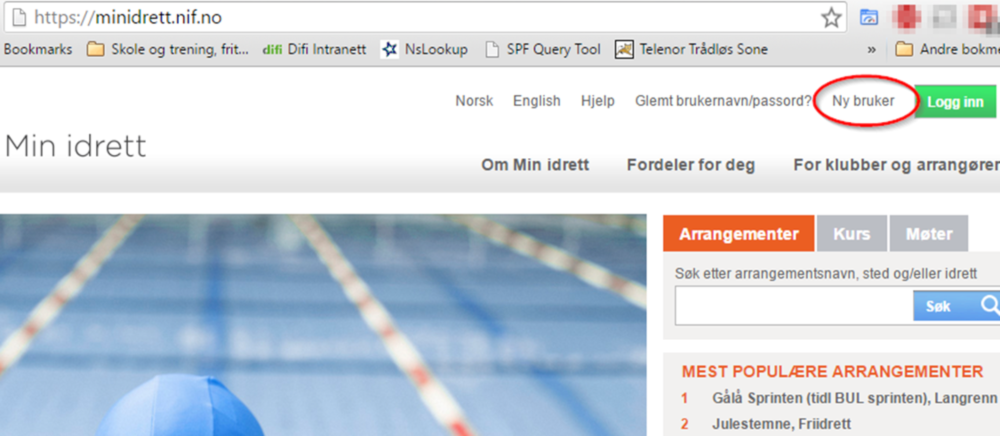Click Glemt brukernavn/passord? link

(x=723, y=101)
